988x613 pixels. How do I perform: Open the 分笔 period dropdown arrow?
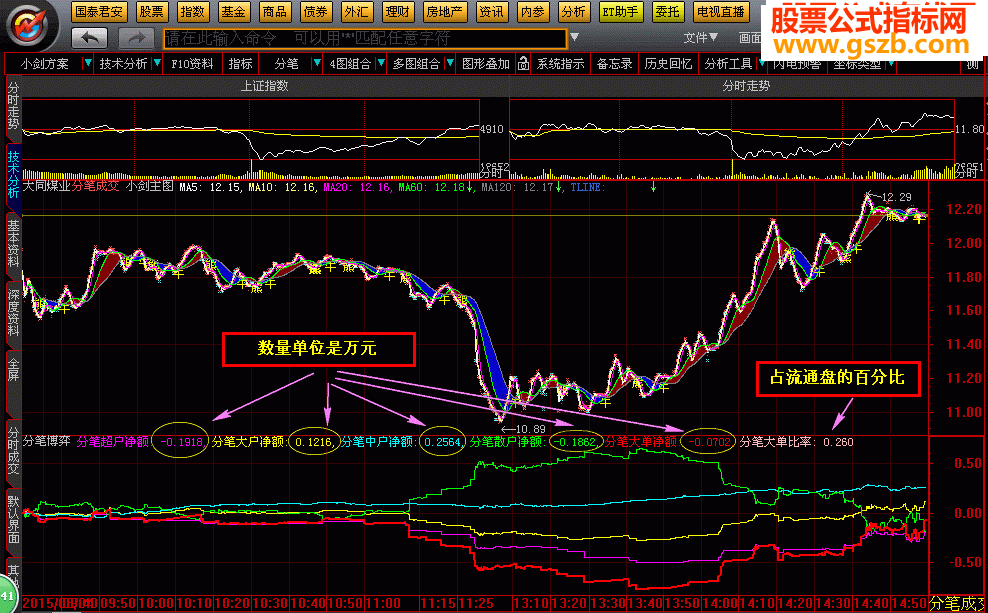coord(317,64)
